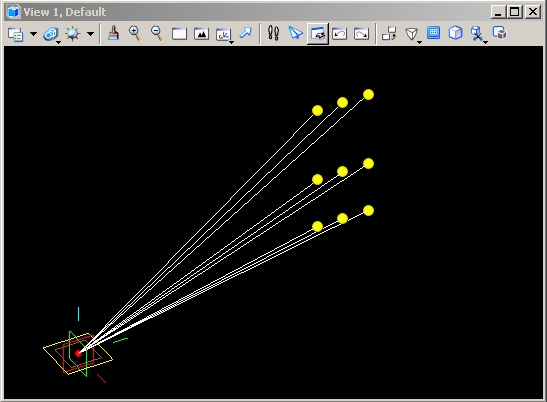Adjust view brightness via the sun icon
547x402 pixels.
73,34
